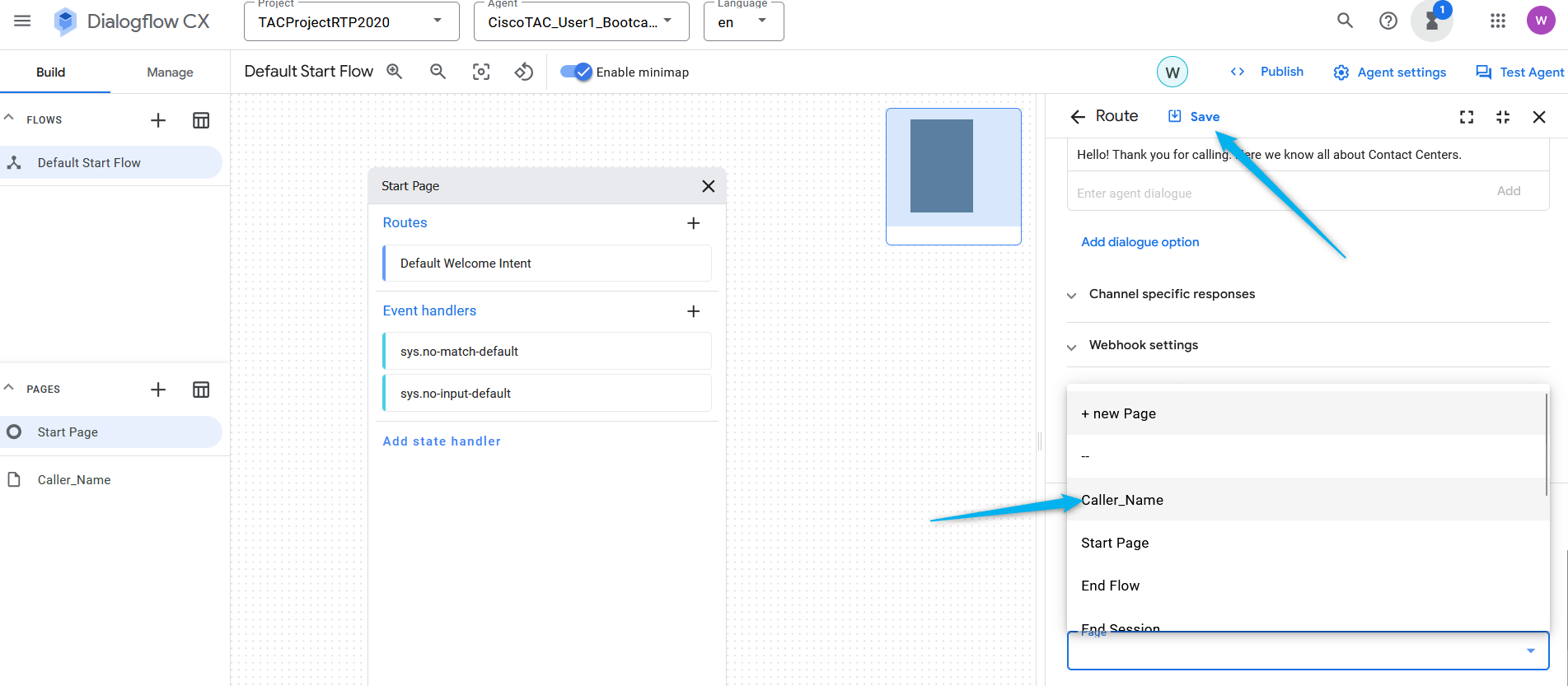The width and height of the screenshot is (1568, 686).
Task: Collapse the PAGES section
Action: pyautogui.click(x=9, y=388)
